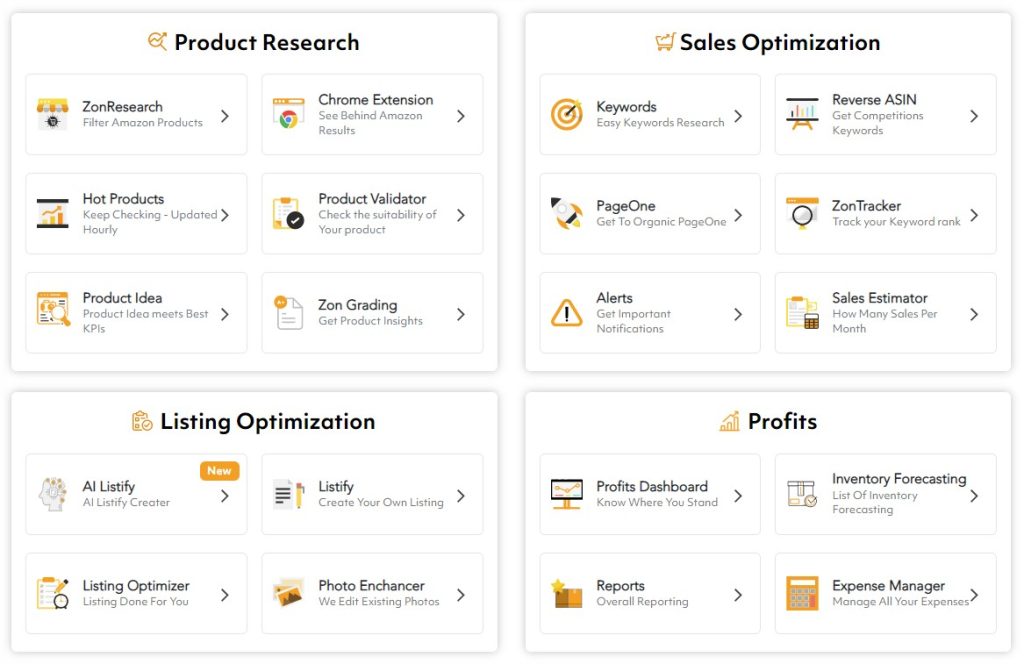Open the Sales Estimator tool
The width and height of the screenshot is (1024, 664).
point(885,312)
